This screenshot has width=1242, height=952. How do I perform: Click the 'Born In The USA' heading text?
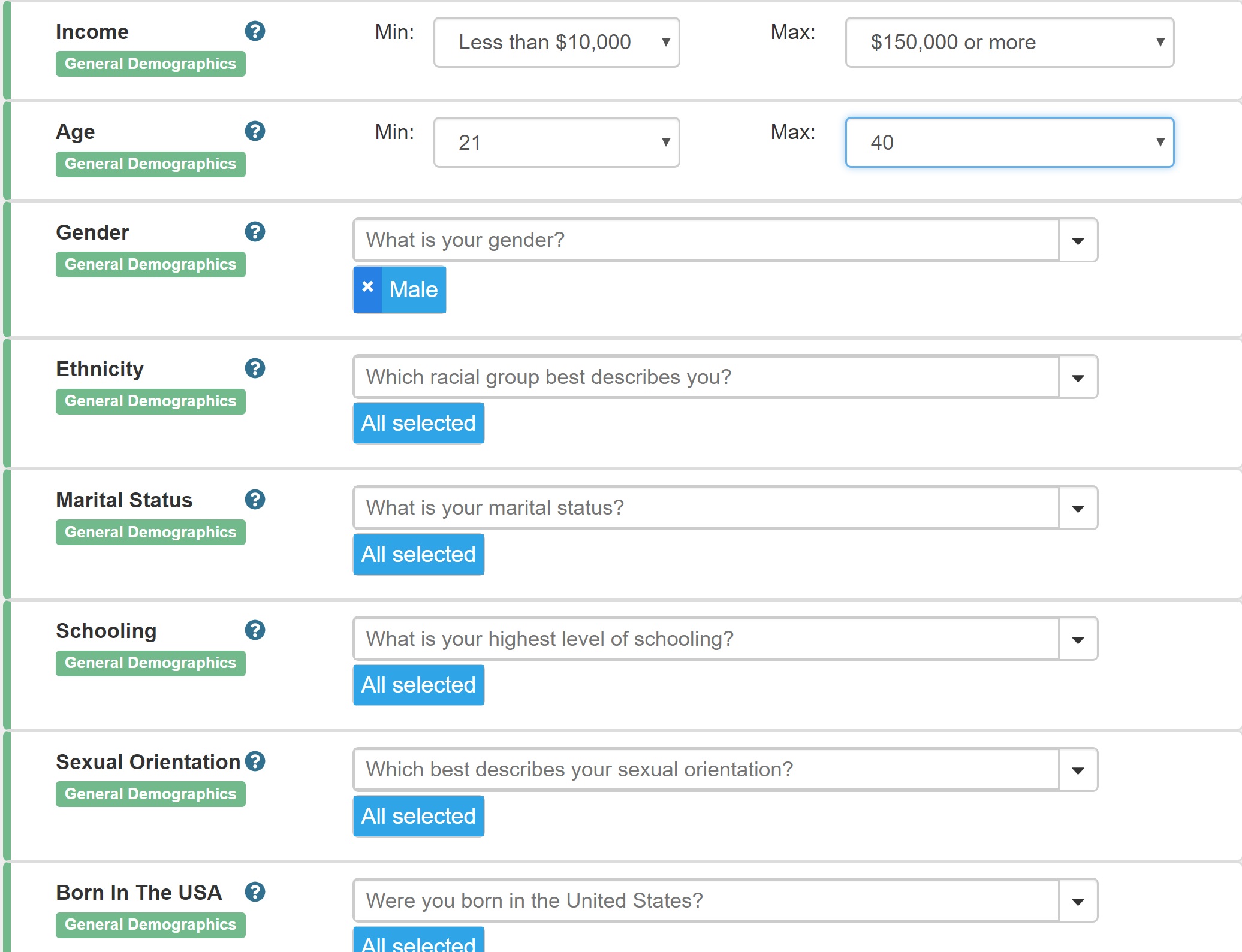coord(139,893)
